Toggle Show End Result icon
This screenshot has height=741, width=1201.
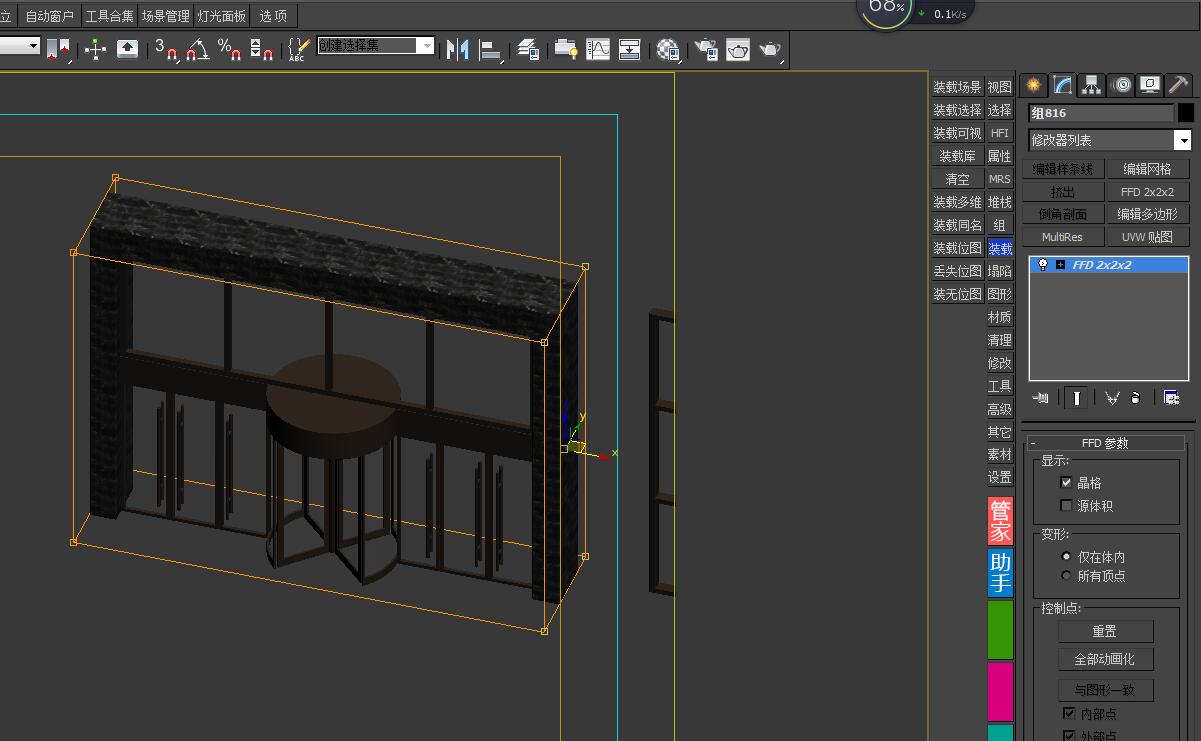coord(1076,398)
